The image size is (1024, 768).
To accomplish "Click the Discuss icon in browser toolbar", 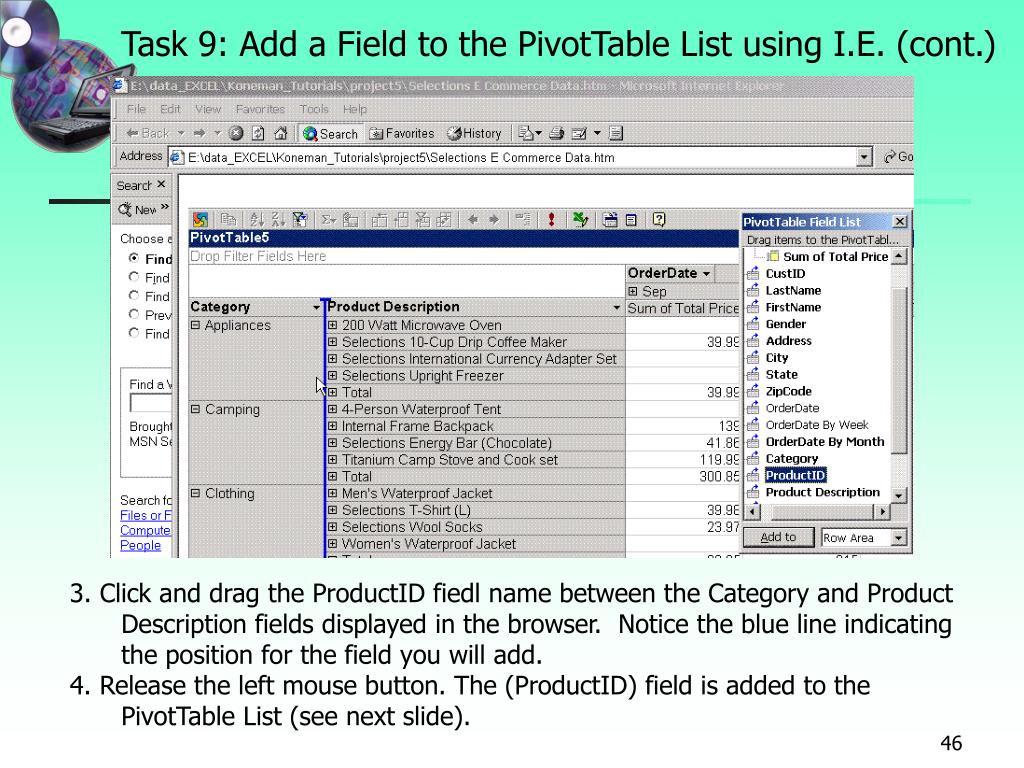I will pos(616,133).
